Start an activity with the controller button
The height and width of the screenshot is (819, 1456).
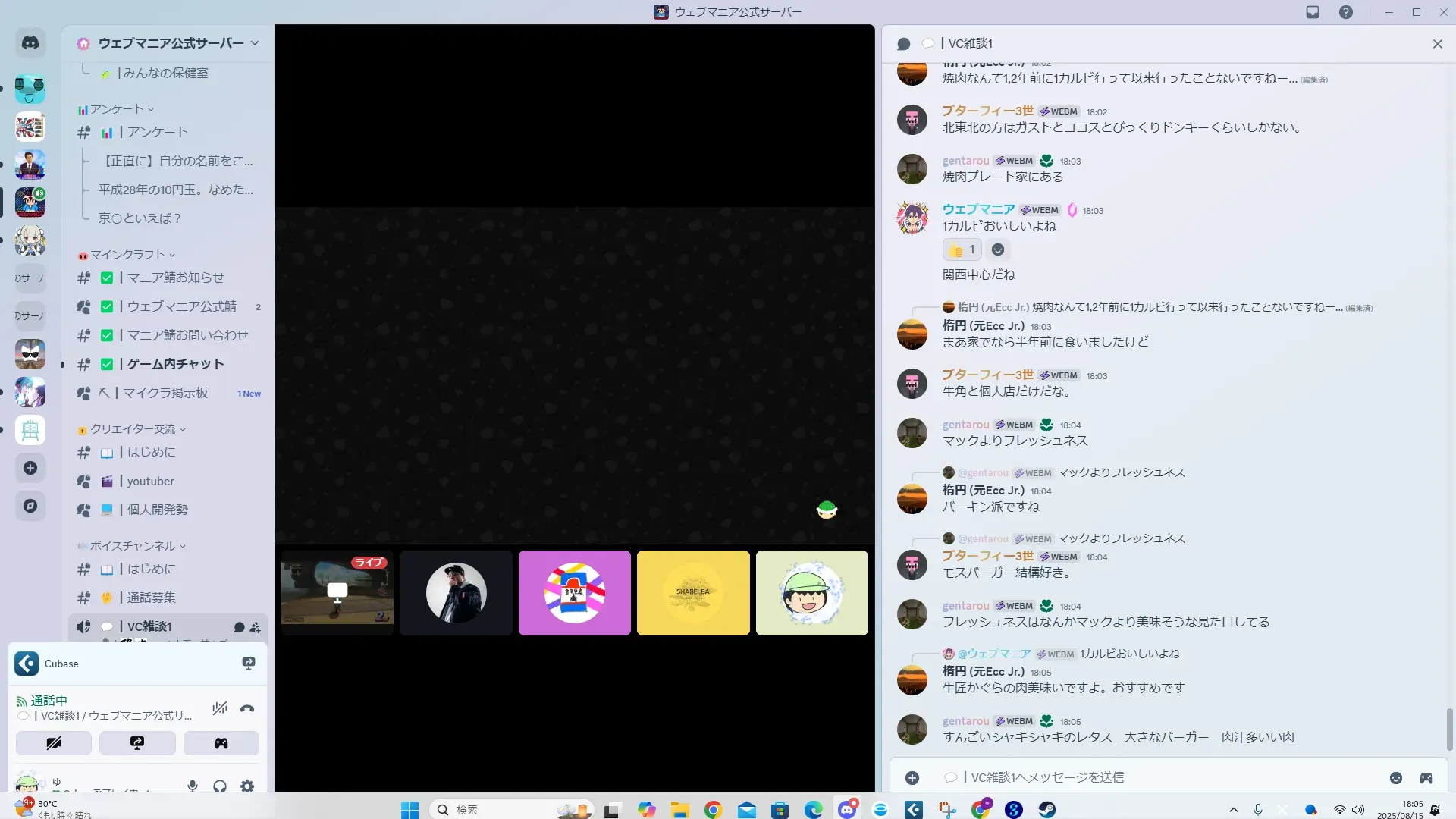(x=221, y=743)
